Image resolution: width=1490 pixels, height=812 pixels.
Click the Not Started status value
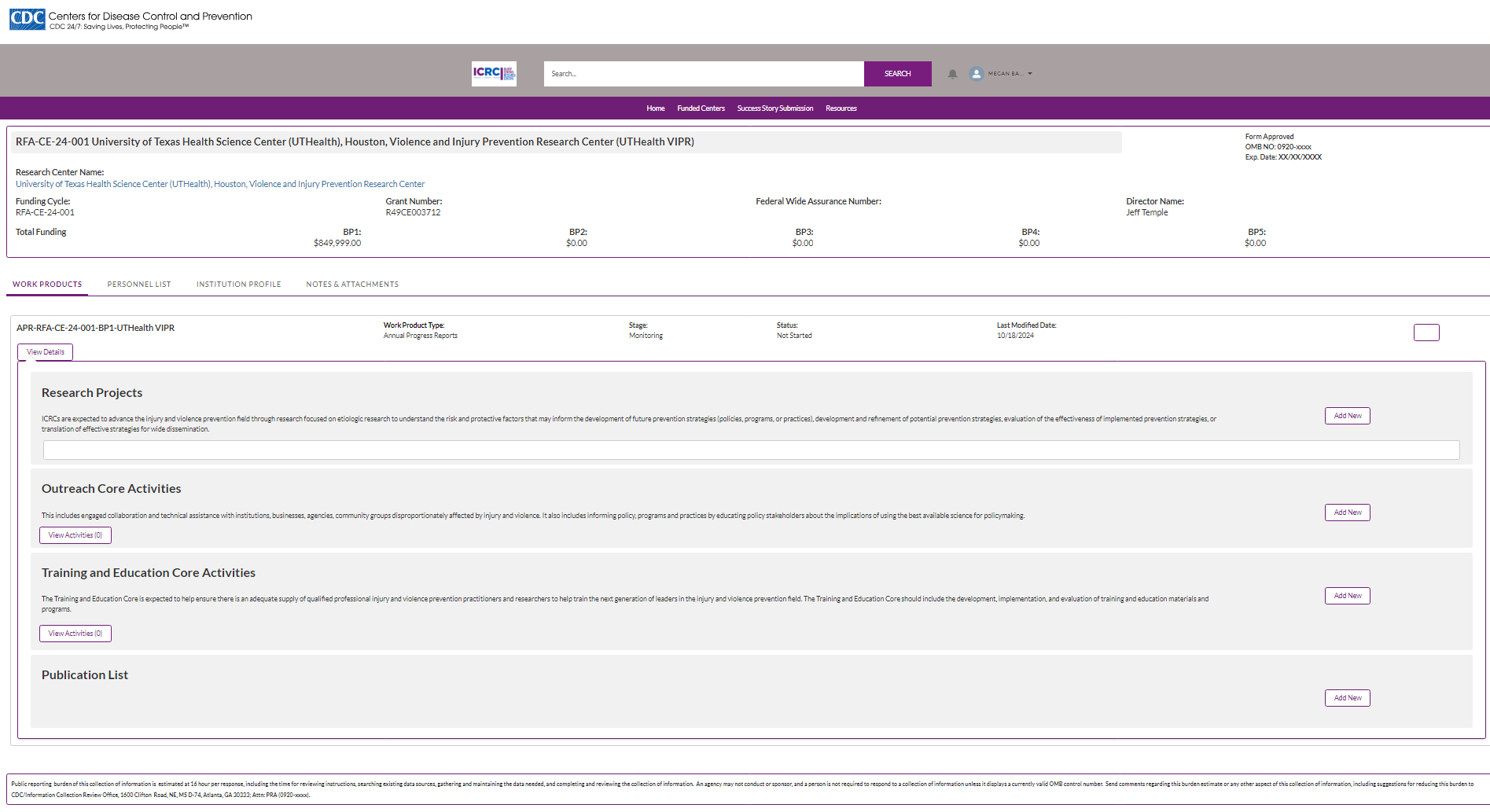[x=794, y=336]
